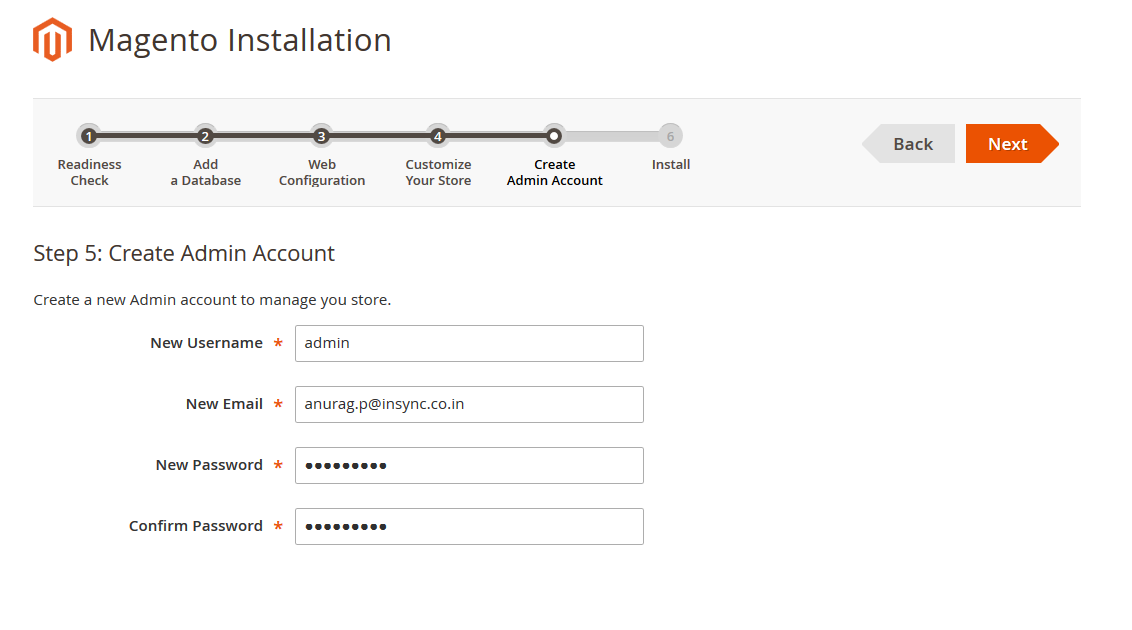
Task: Click the Step 5: Create Admin Account heading
Action: (x=184, y=253)
